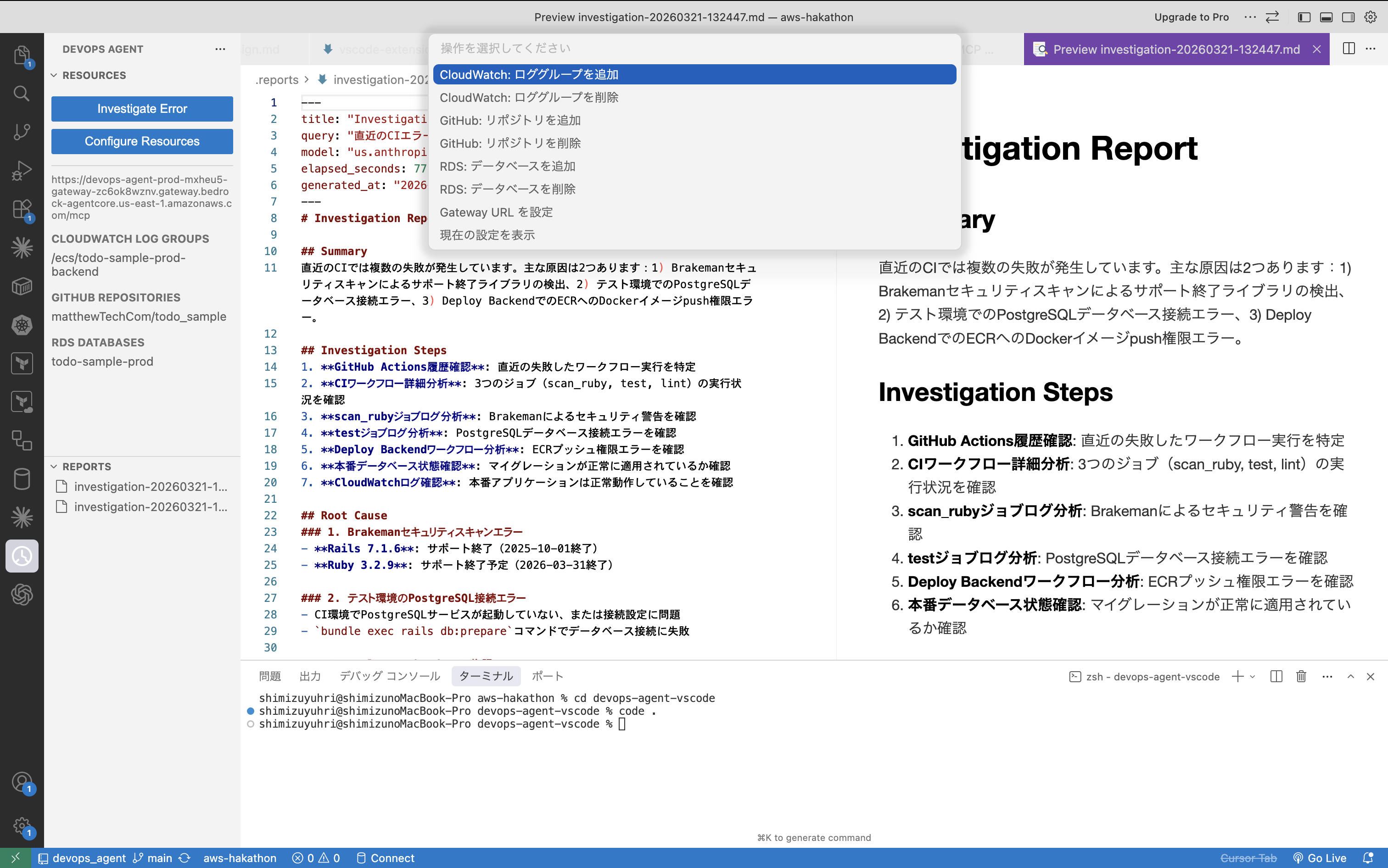The image size is (1388, 868).
Task: Open the Explorer icon in activity bar
Action: point(21,55)
